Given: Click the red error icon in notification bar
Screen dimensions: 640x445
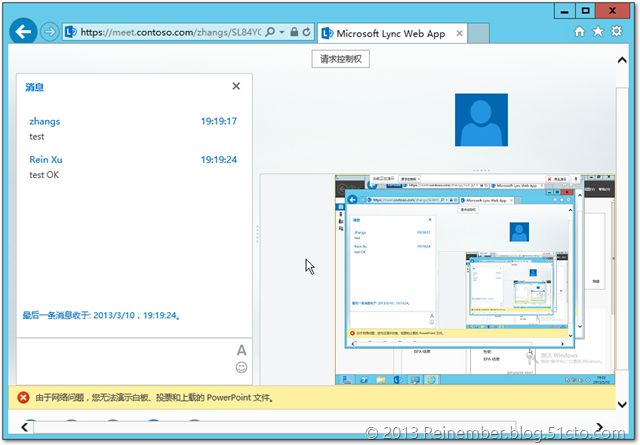Looking at the screenshot, I should click(23, 397).
